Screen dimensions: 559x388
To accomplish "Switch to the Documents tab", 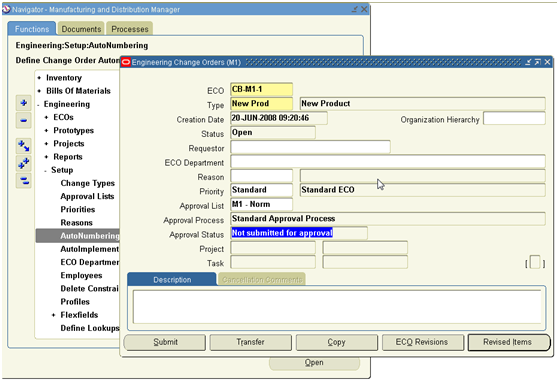I will coord(81,29).
